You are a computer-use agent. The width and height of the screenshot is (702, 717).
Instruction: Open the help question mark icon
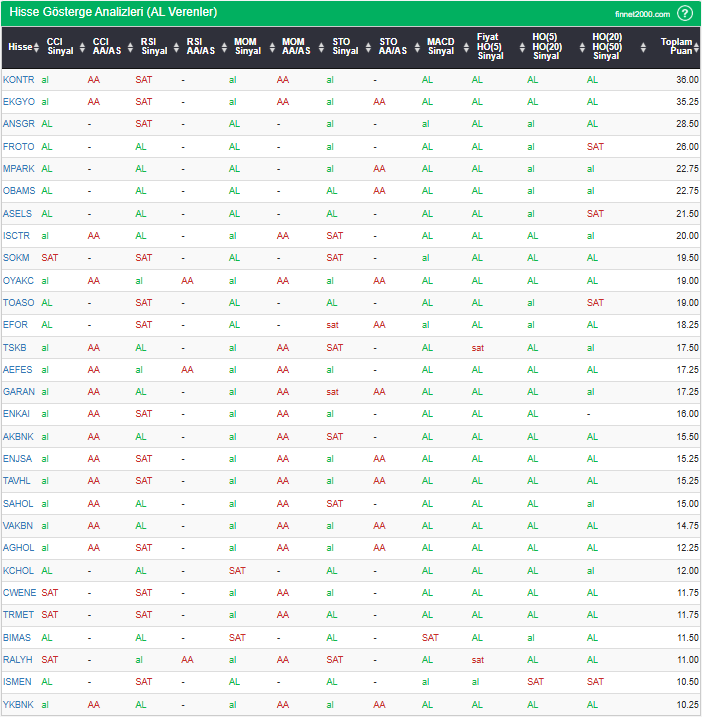pos(684,13)
